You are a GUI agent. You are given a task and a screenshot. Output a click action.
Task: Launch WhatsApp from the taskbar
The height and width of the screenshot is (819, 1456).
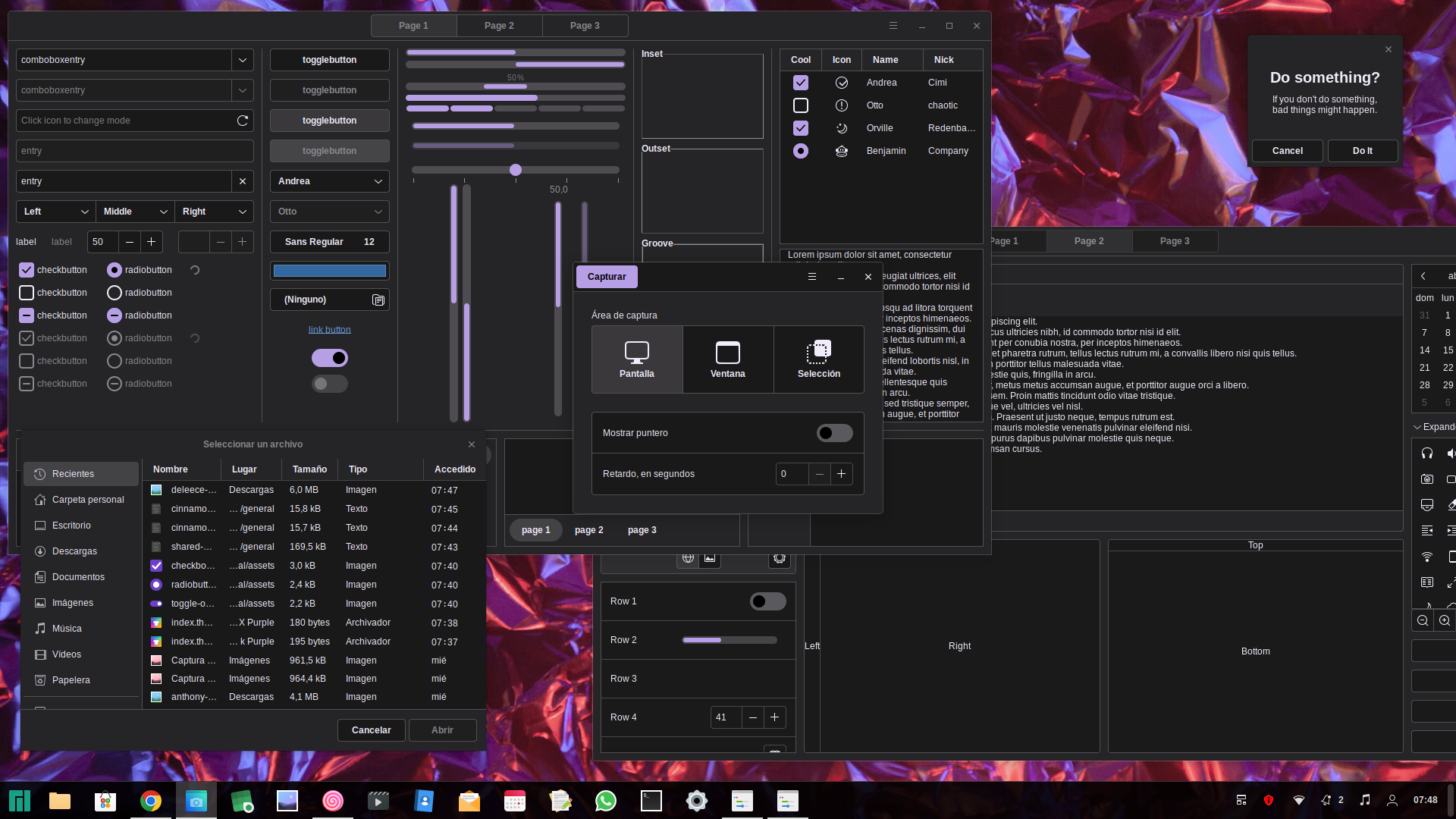tap(606, 801)
